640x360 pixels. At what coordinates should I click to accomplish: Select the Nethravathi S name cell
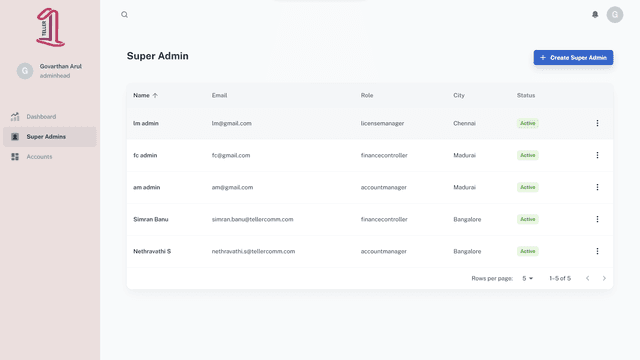click(x=152, y=251)
